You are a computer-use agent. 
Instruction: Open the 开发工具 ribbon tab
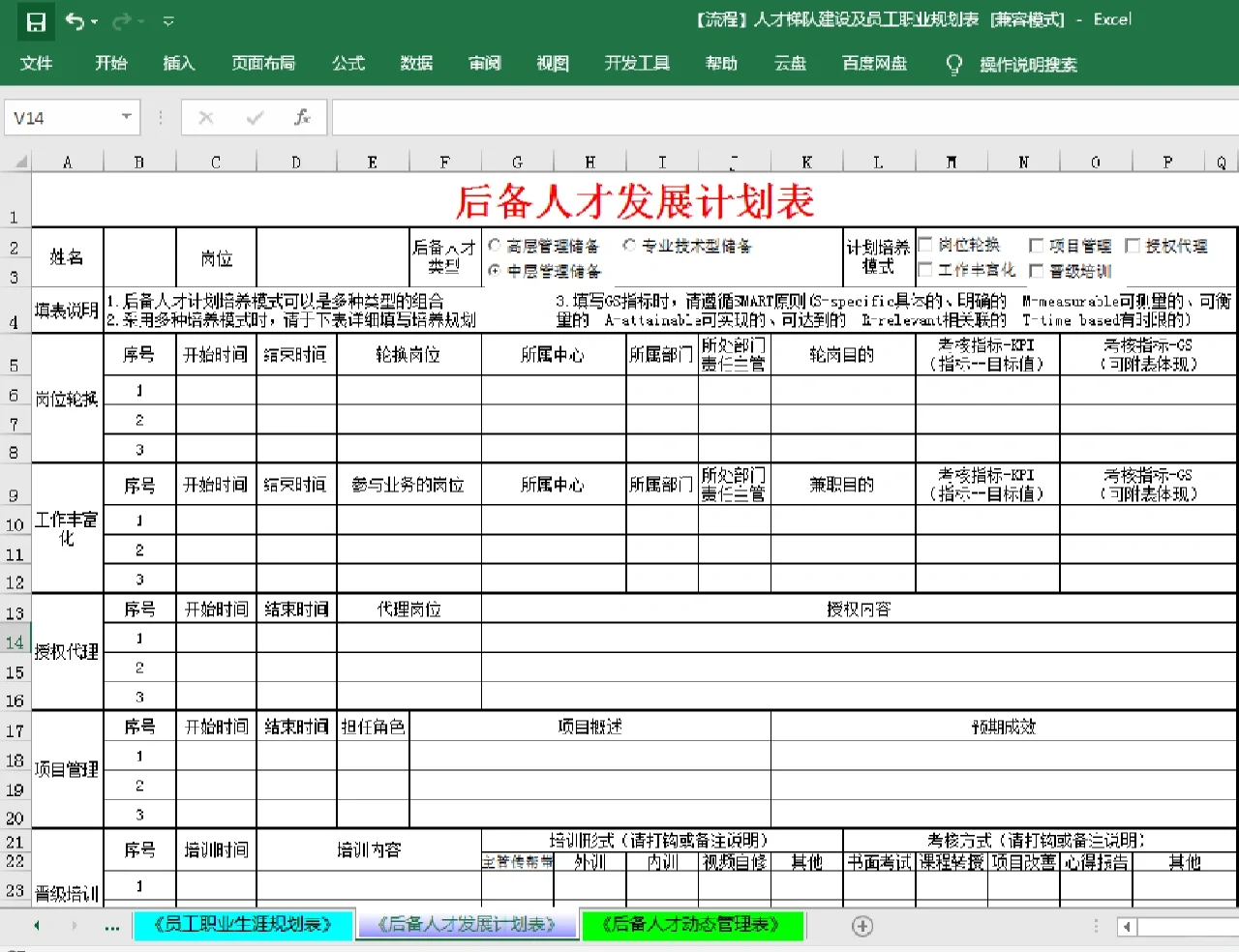coord(637,63)
